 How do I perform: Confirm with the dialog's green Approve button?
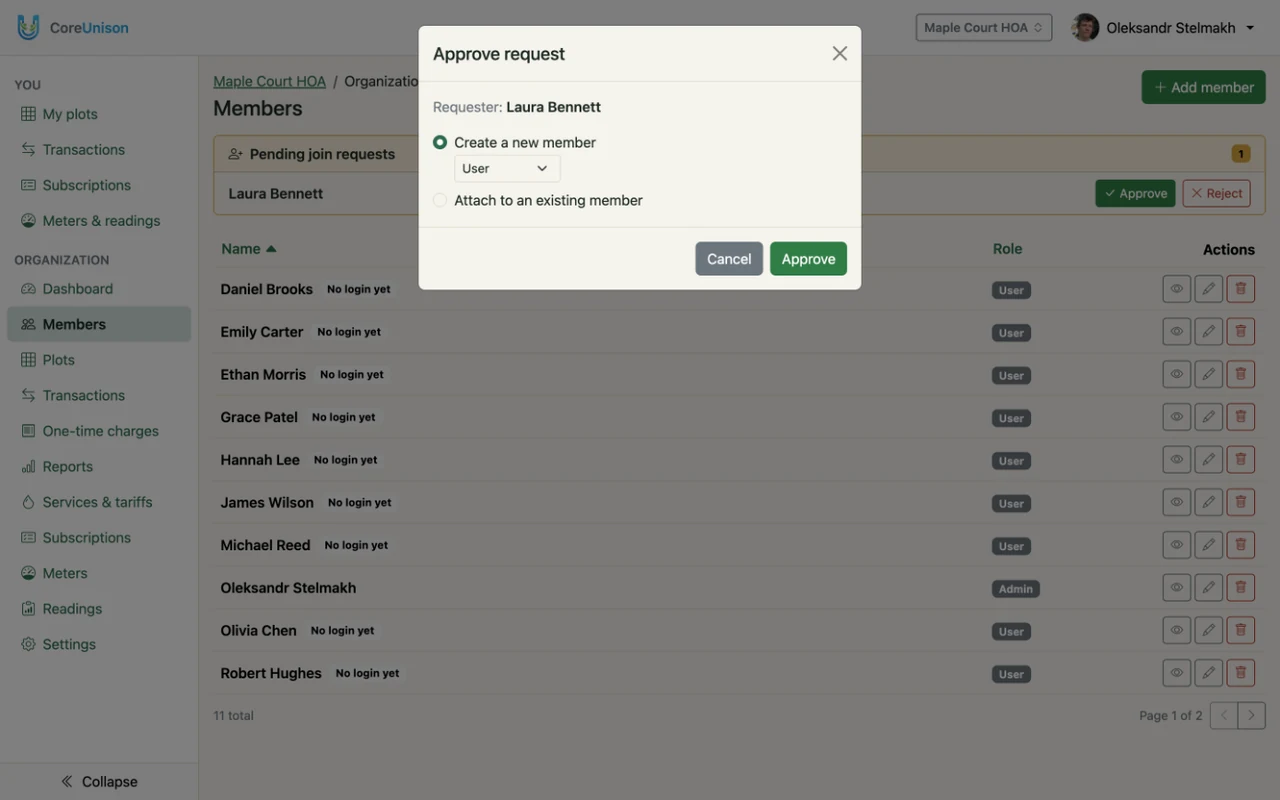coord(808,259)
